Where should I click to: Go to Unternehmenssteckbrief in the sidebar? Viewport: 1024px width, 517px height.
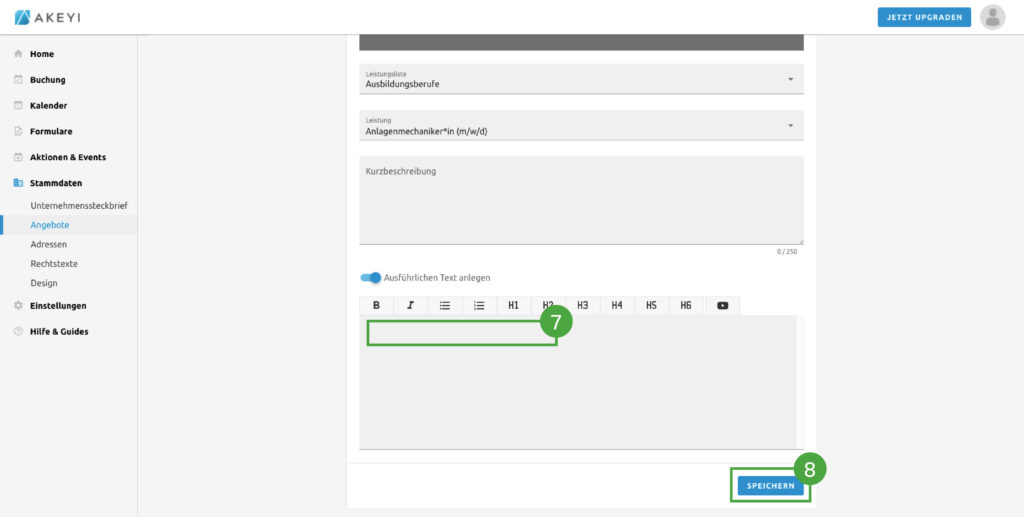79,206
